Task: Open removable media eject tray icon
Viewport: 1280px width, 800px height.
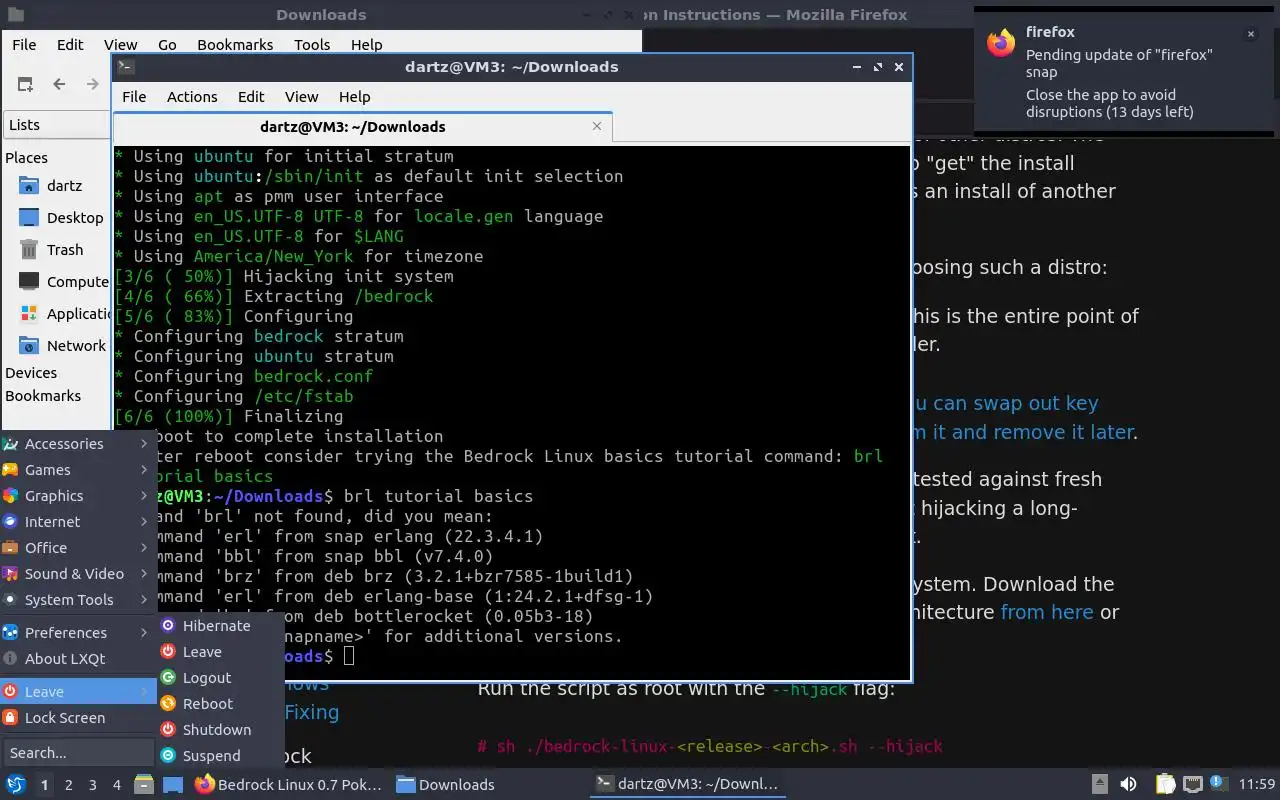Action: point(1102,784)
